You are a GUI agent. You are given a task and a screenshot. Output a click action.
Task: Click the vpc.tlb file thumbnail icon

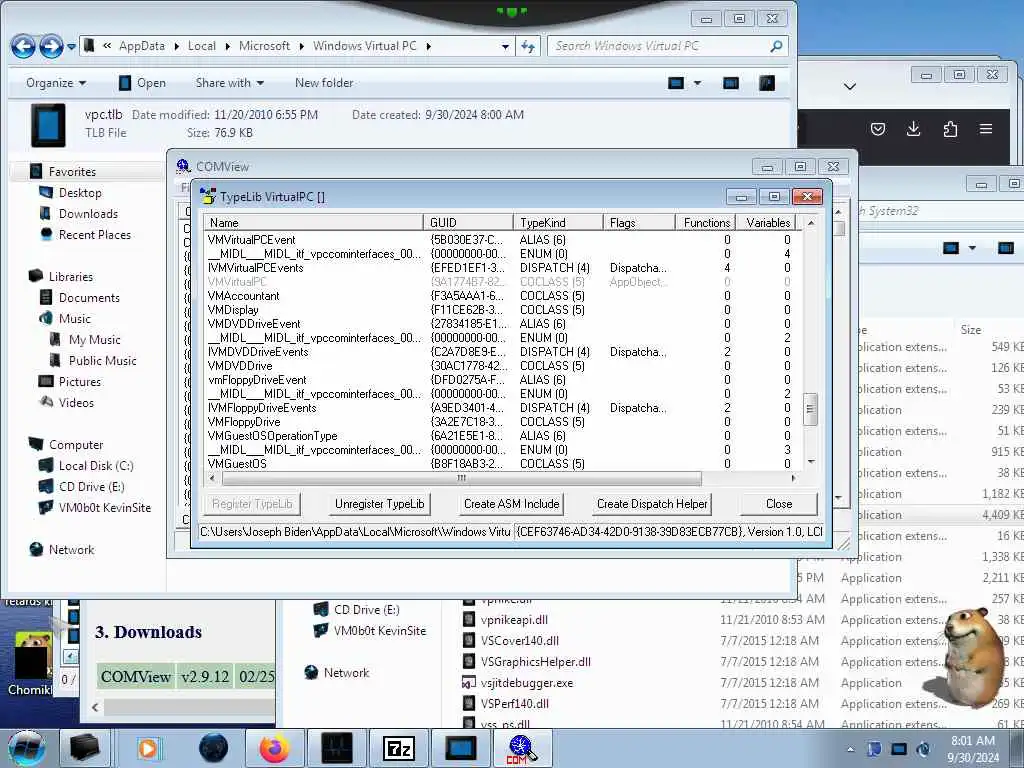(48, 125)
